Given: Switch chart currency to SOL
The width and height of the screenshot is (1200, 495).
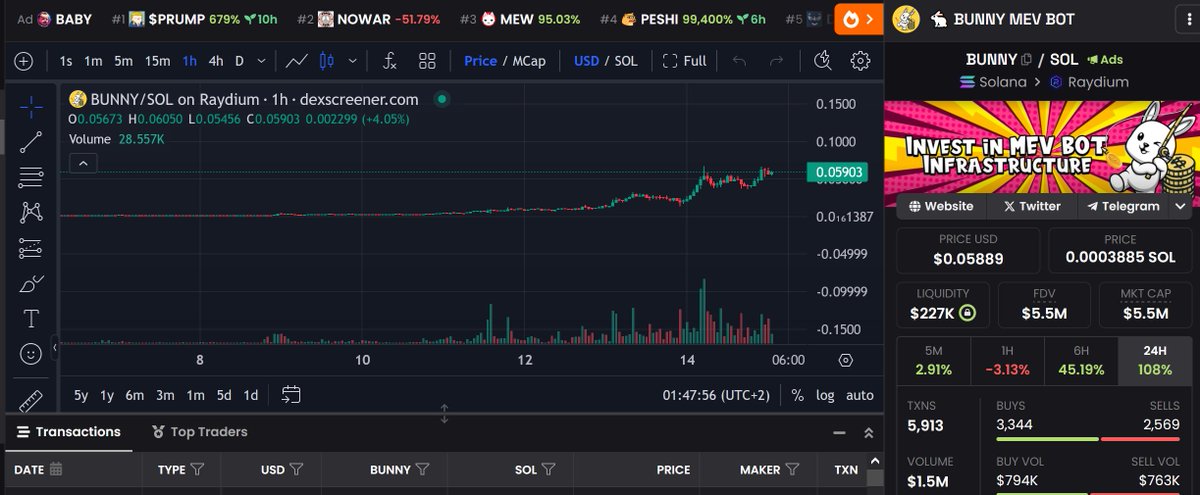Looking at the screenshot, I should (626, 61).
